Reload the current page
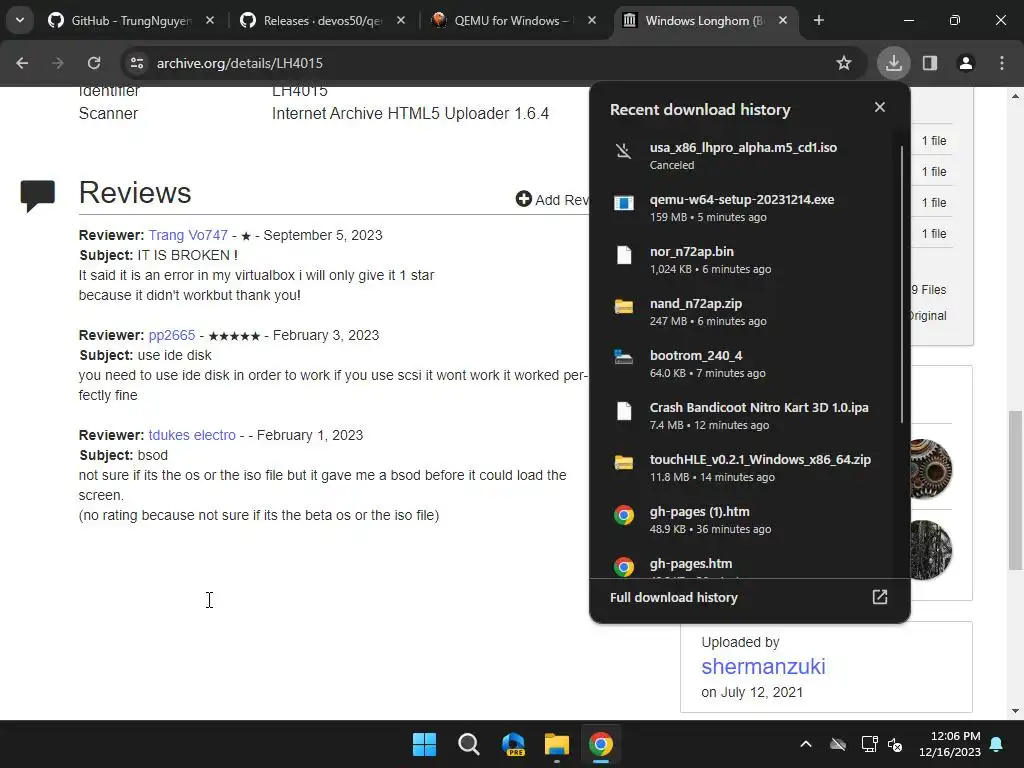The height and width of the screenshot is (768, 1024). pos(94,63)
